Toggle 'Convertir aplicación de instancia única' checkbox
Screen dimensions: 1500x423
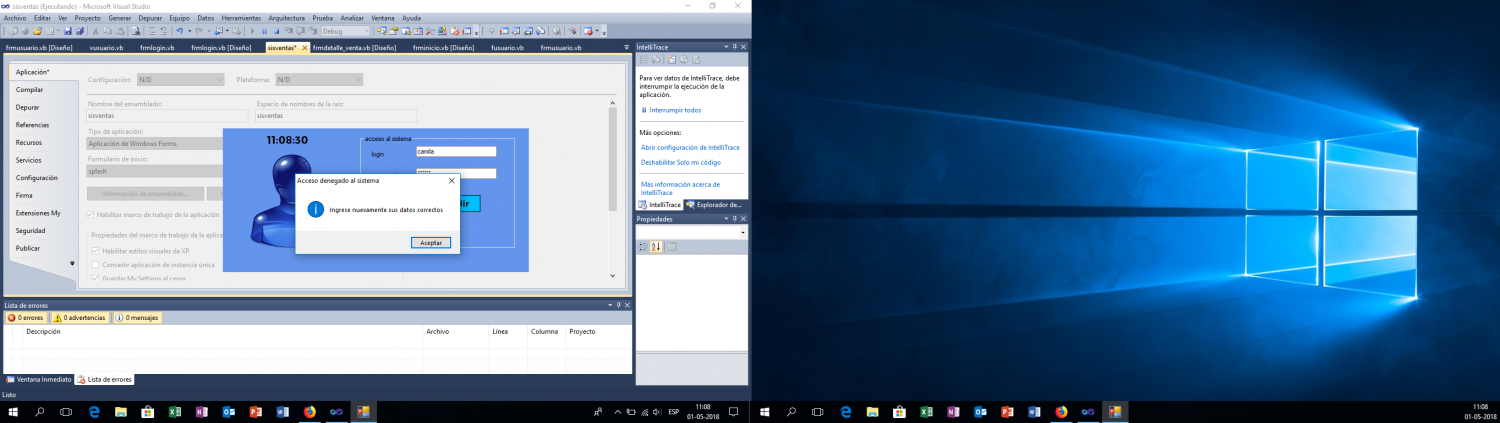coord(95,264)
